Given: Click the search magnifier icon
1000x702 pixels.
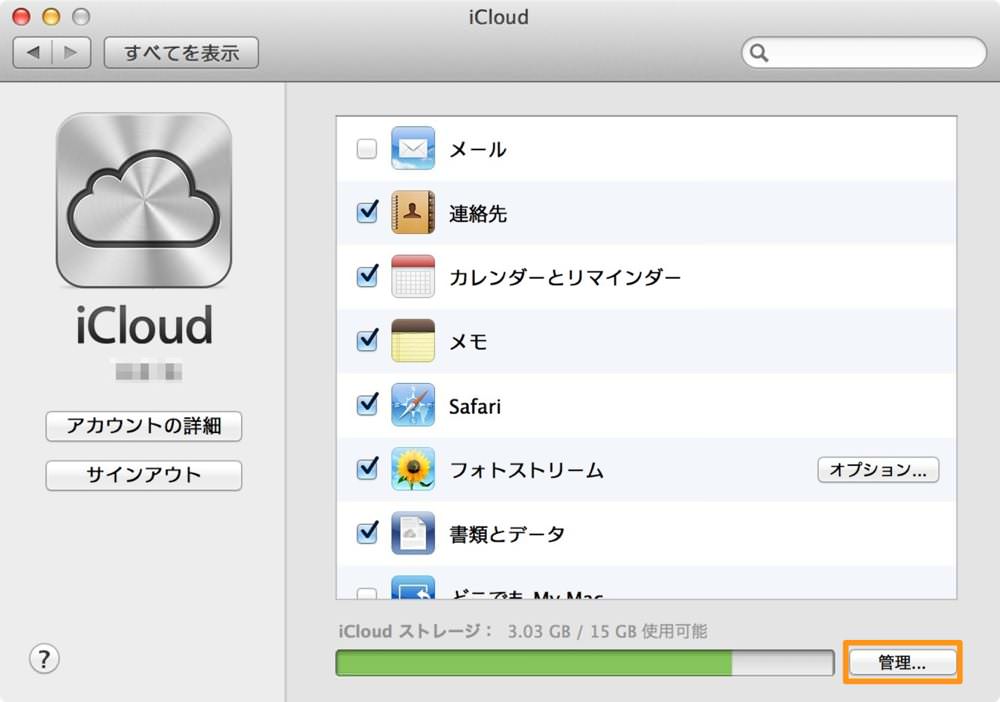Looking at the screenshot, I should pyautogui.click(x=759, y=53).
